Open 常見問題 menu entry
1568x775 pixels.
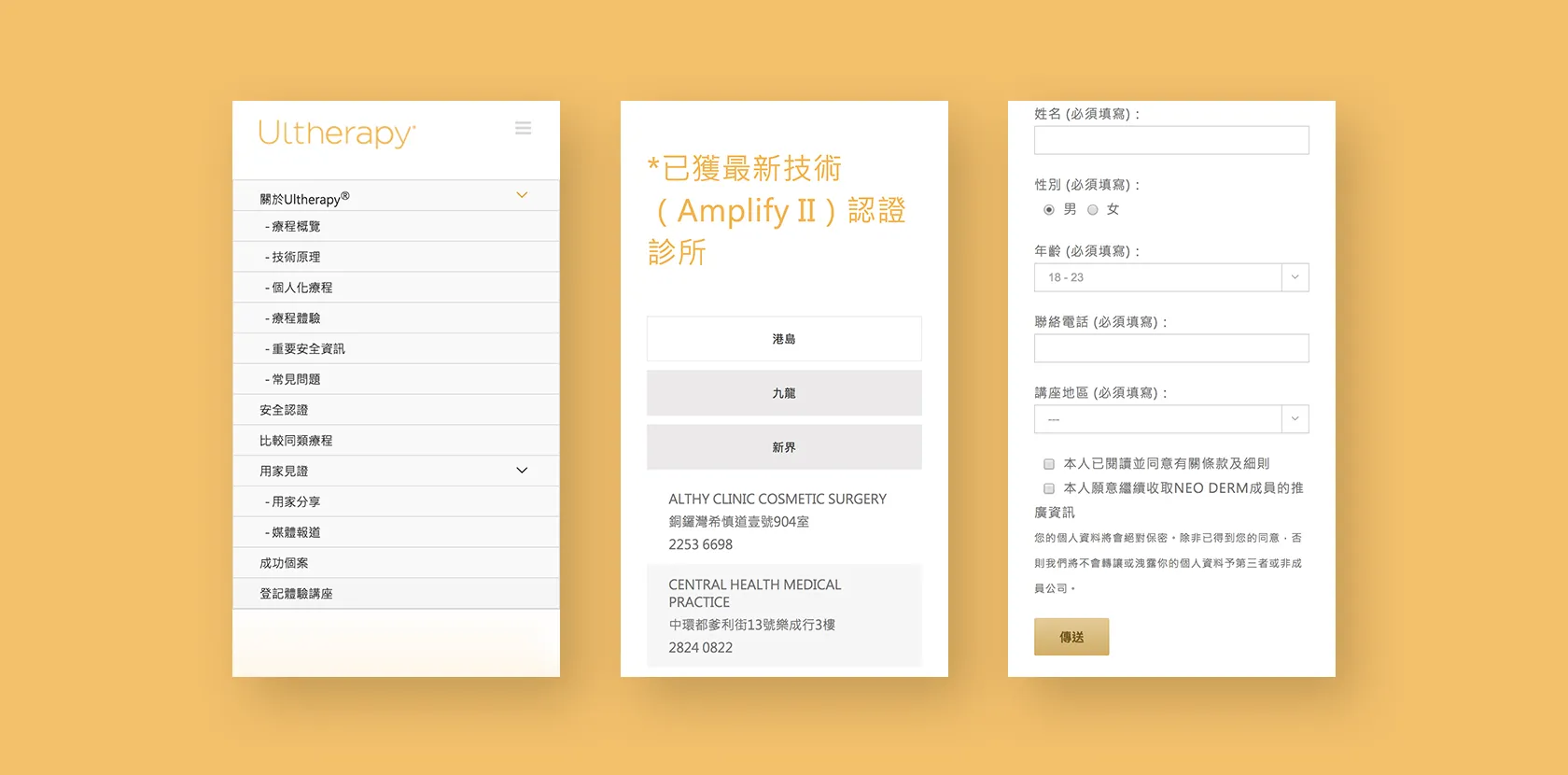(x=396, y=379)
